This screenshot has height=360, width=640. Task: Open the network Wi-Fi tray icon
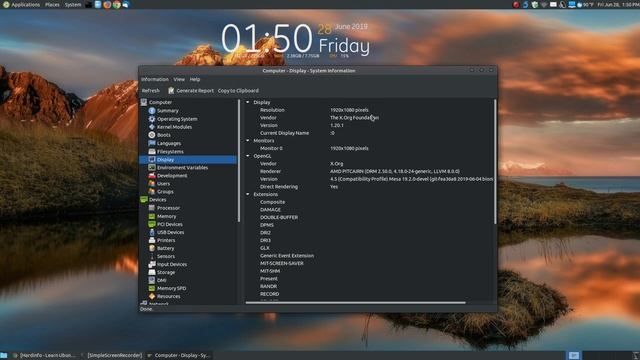click(544, 4)
